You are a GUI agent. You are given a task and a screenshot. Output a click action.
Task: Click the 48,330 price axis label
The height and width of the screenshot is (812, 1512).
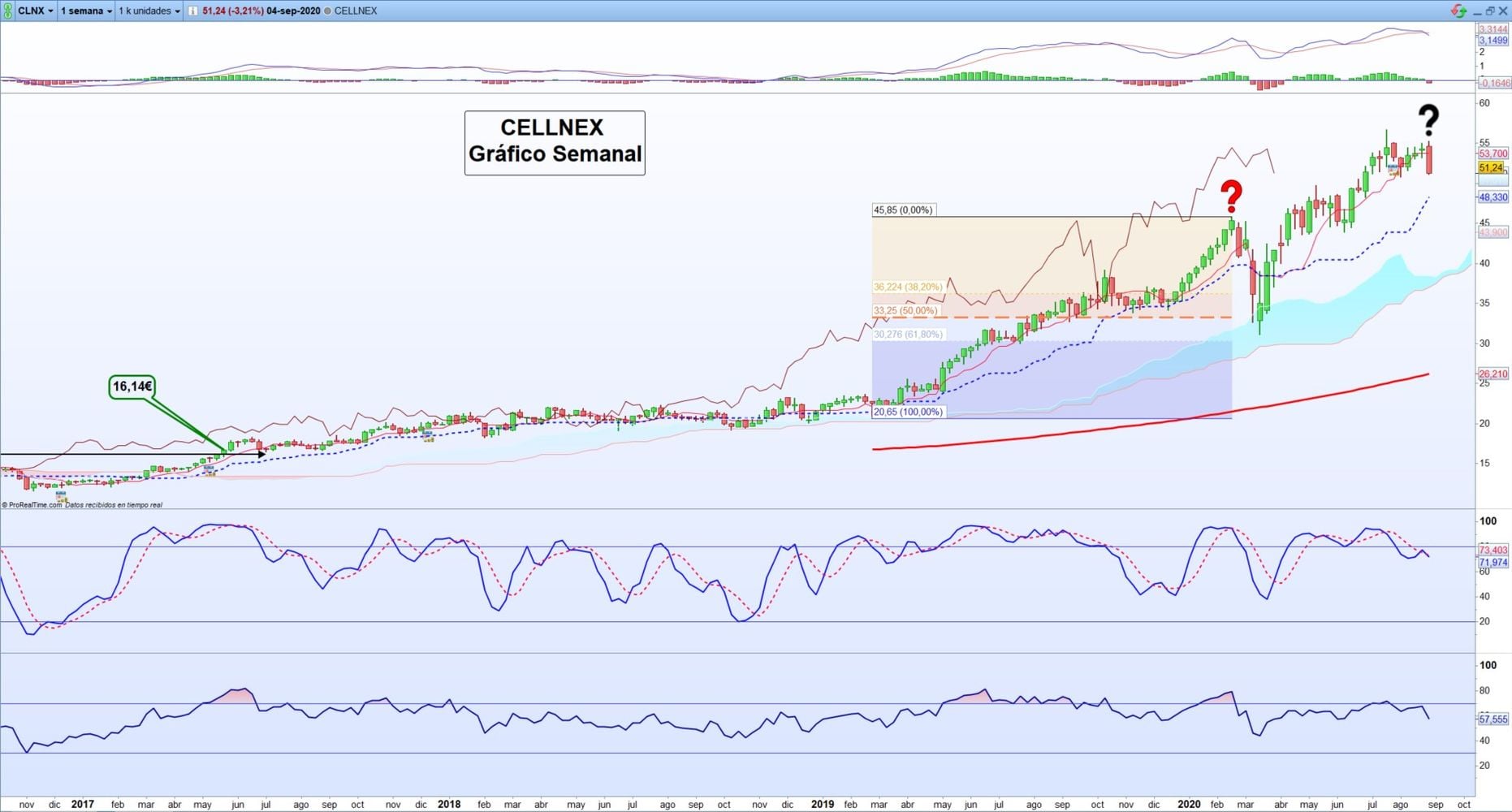[1493, 197]
